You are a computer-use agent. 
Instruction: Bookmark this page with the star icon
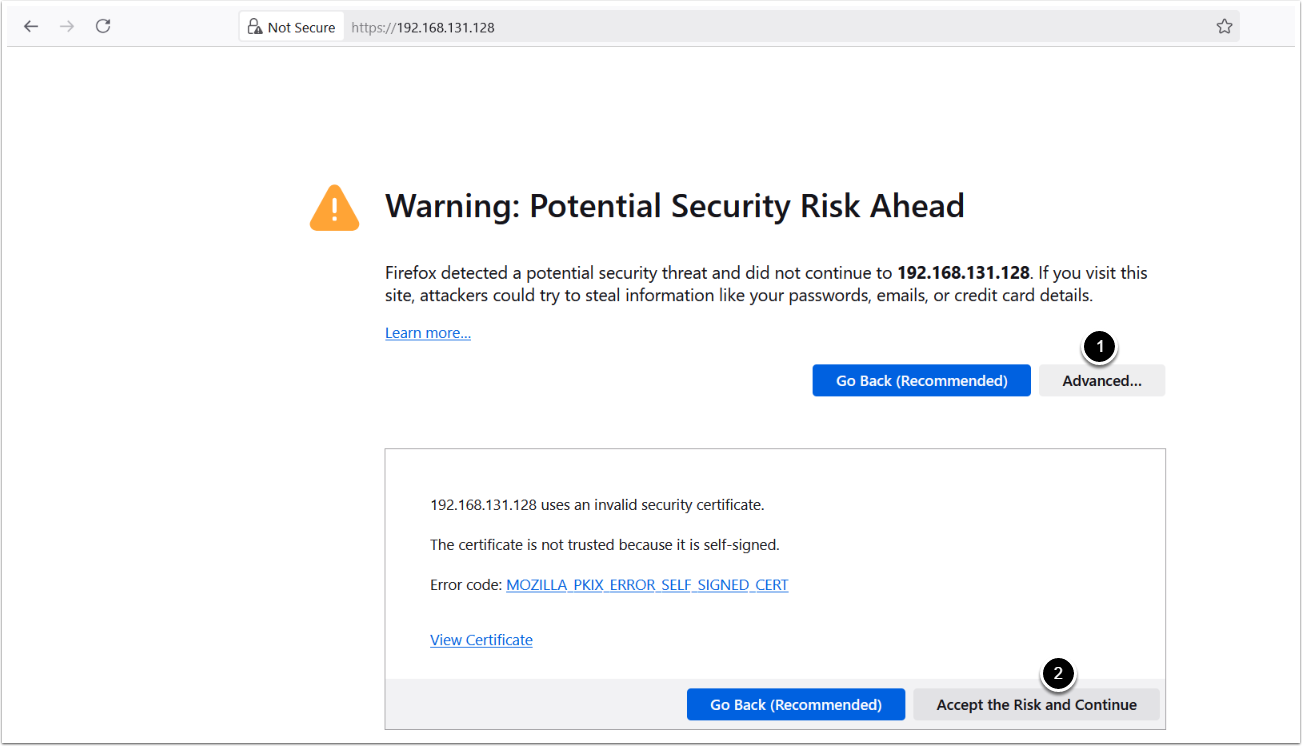pos(1224,27)
